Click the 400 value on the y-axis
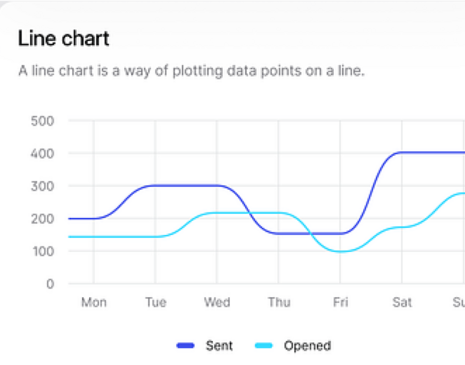Image resolution: width=465 pixels, height=365 pixels. (42, 154)
